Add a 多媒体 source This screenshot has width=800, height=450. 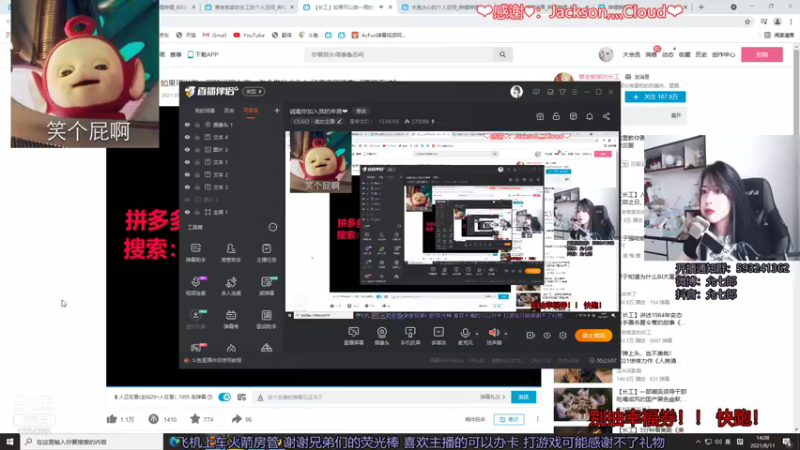(x=438, y=336)
